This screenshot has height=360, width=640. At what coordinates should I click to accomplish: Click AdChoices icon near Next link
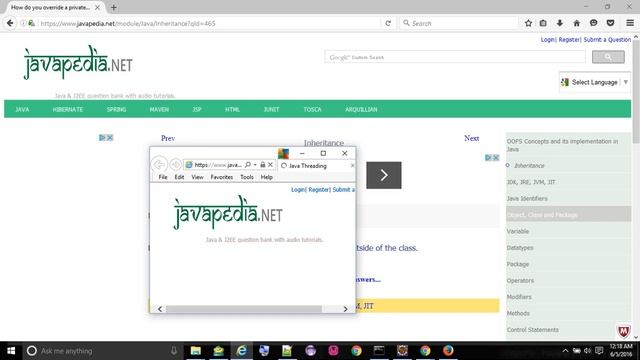coord(488,158)
